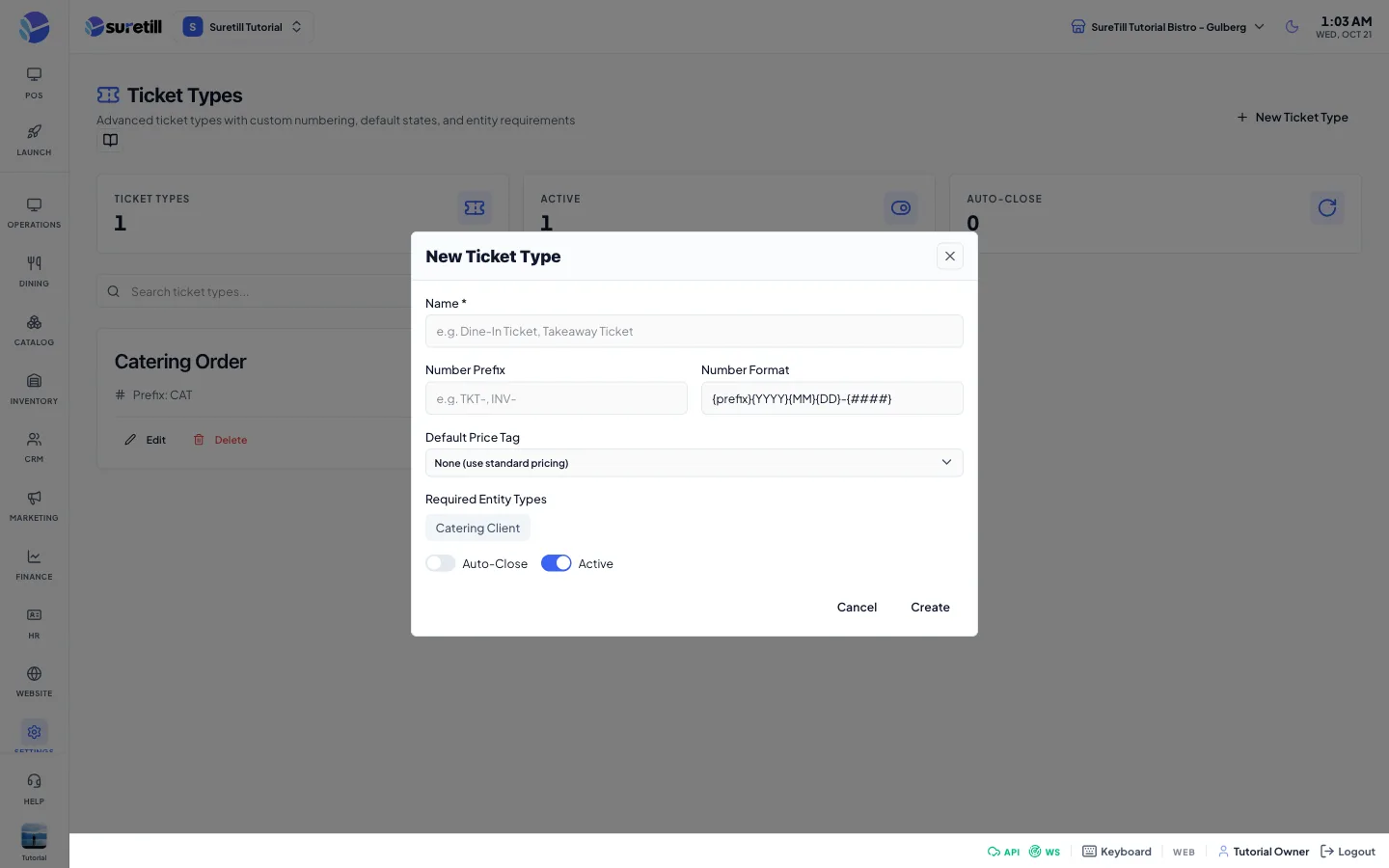Disable the Active toggle
Image resolution: width=1389 pixels, height=868 pixels.
[x=557, y=563]
